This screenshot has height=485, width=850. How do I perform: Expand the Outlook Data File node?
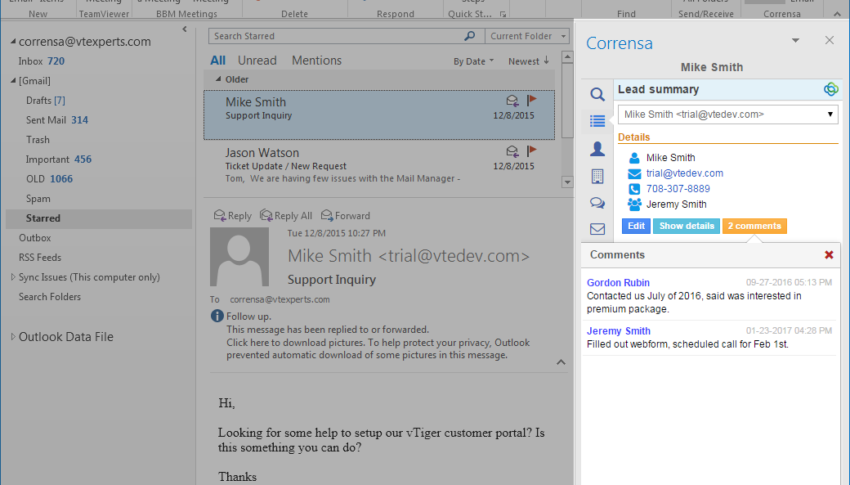tap(13, 337)
